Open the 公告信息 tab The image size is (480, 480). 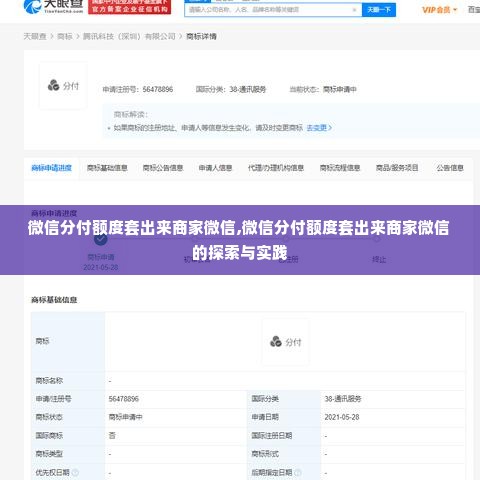450,168
